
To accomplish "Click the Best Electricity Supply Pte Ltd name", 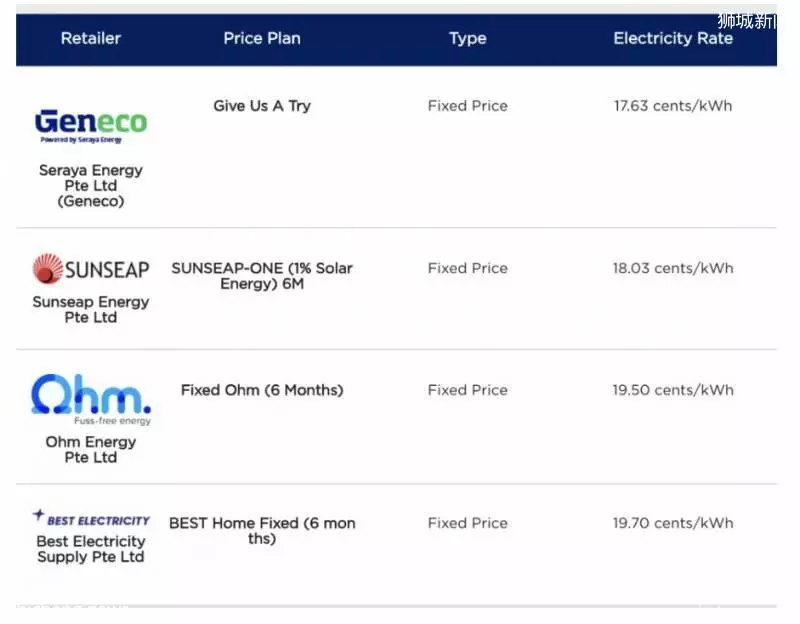I will coord(91,548).
